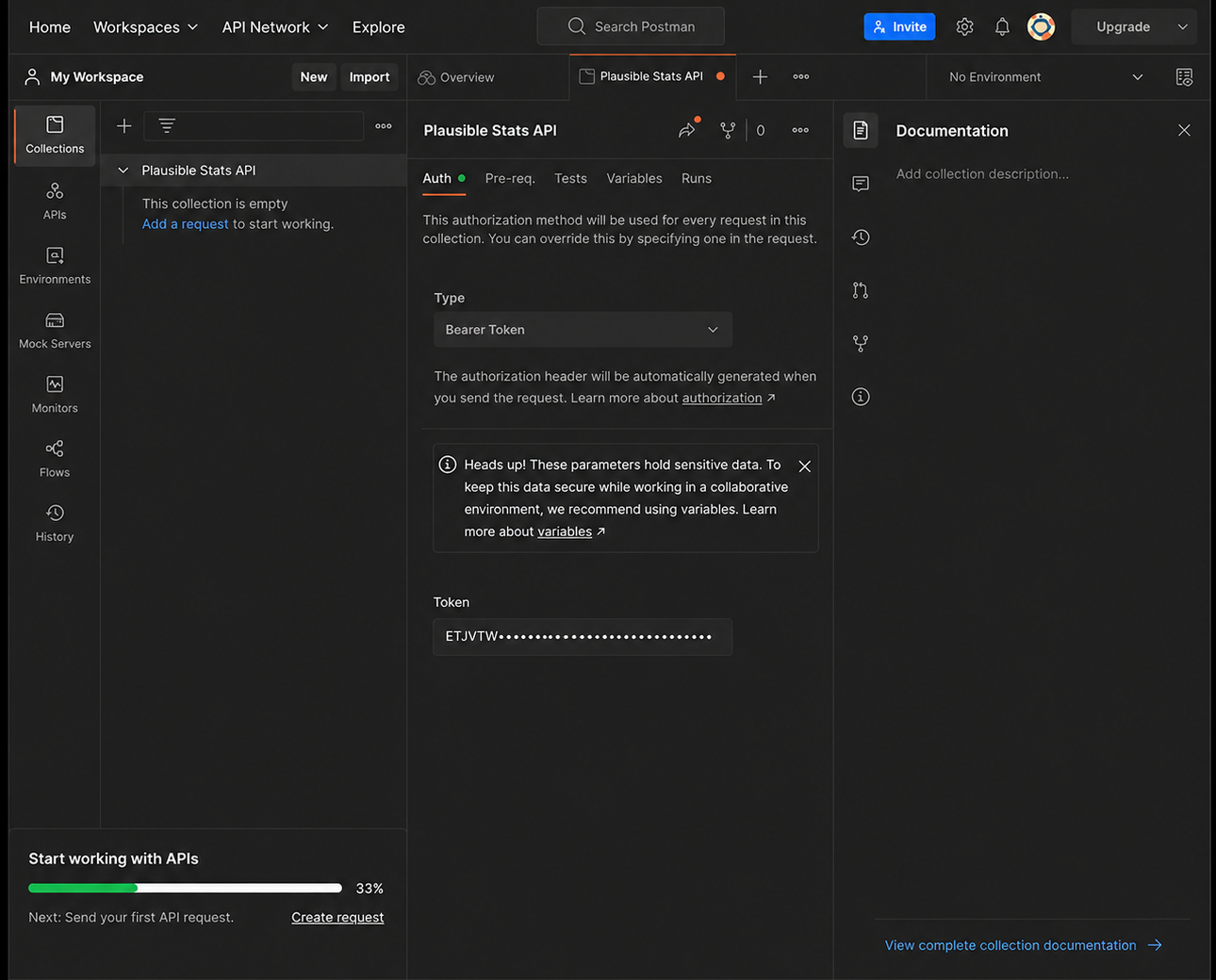Expand the Upgrade button arrow
The width and height of the screenshot is (1216, 980).
click(x=1182, y=26)
